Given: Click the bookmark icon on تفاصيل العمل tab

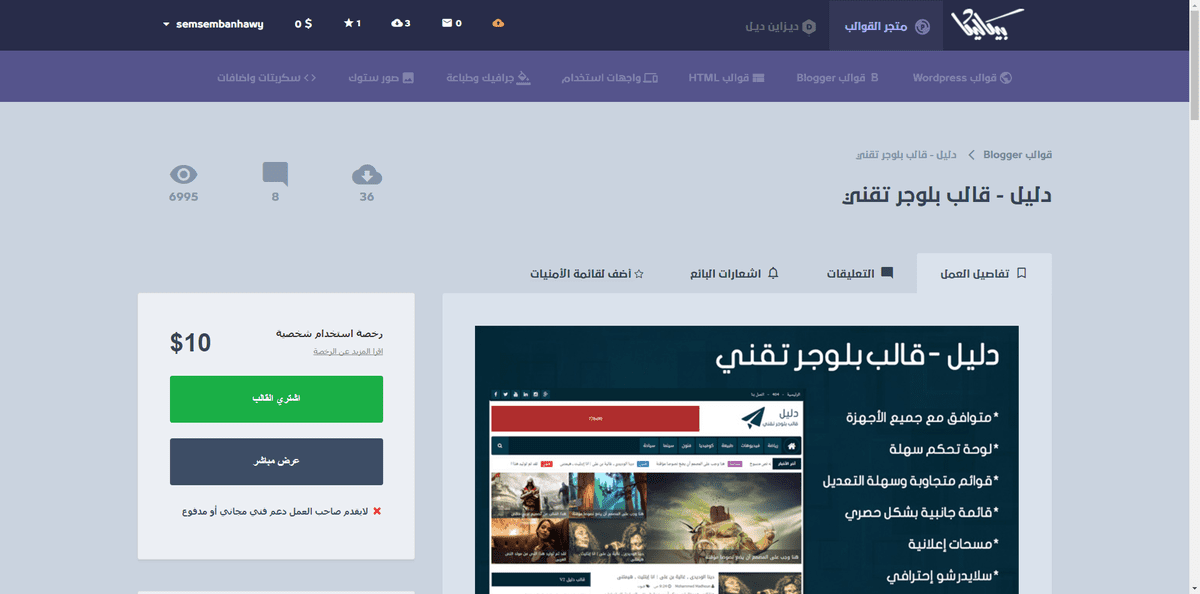Looking at the screenshot, I should tap(1022, 272).
